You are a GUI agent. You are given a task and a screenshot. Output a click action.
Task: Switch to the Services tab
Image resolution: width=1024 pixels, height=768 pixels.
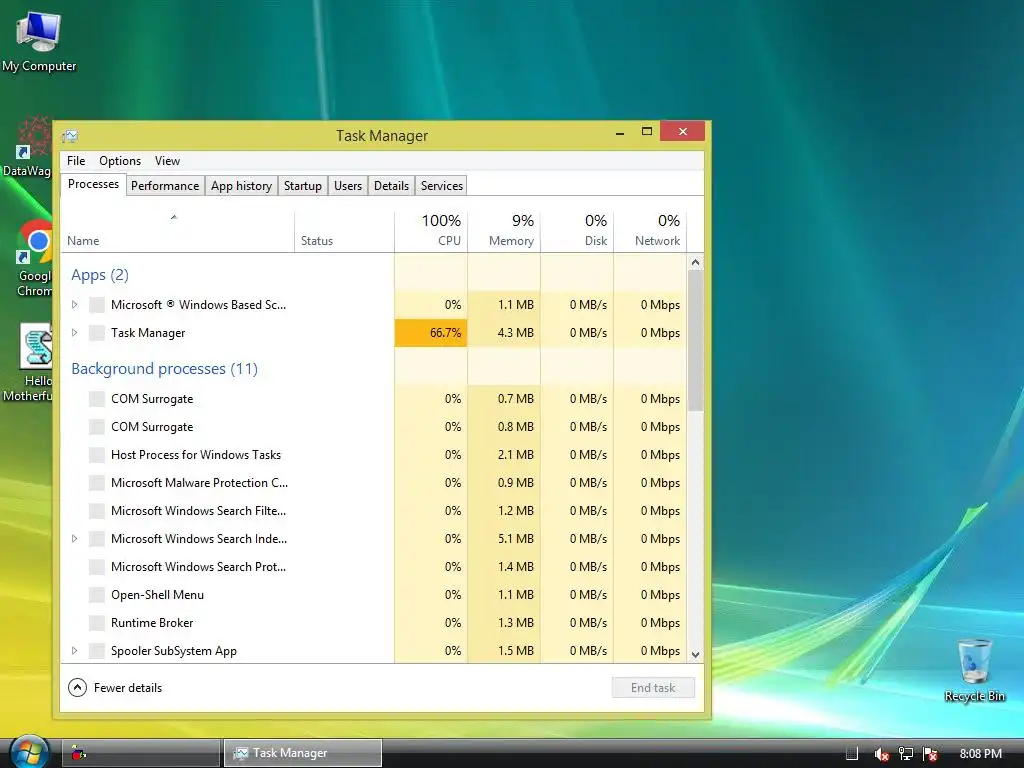click(442, 186)
